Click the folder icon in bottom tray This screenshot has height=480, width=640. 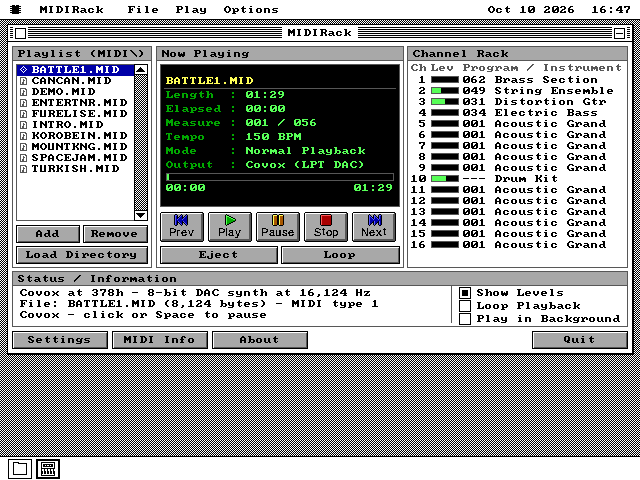point(20,469)
